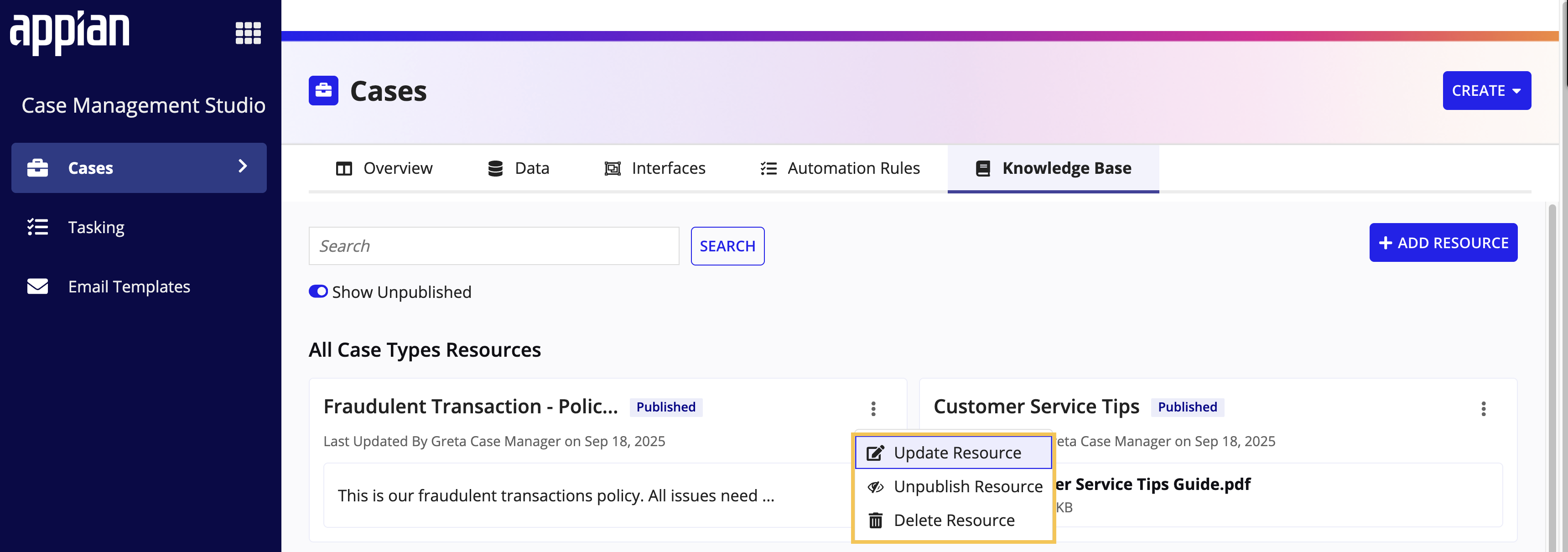Click the Unpublish Resource eye-slash icon
1568x552 pixels.
tap(875, 487)
